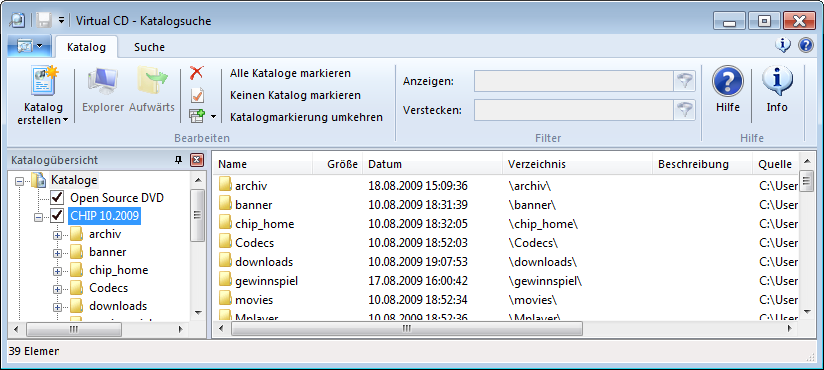Open the quick access toolbar dropdown arrow

coord(61,21)
